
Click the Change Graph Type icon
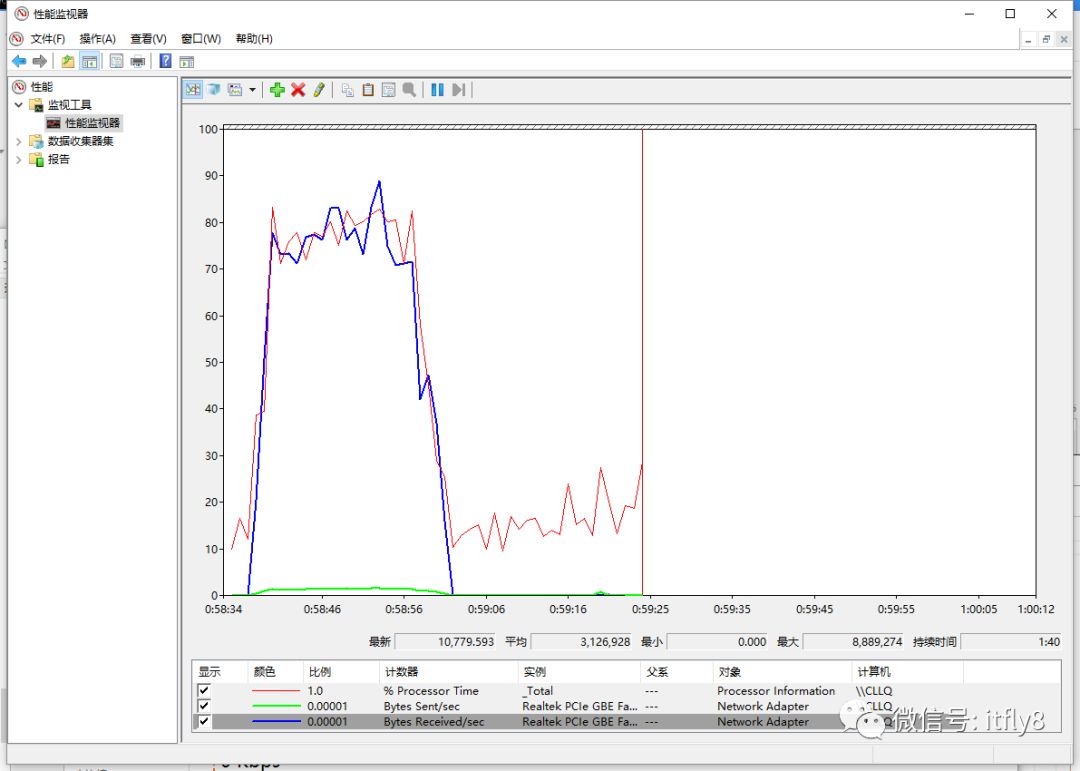(x=235, y=90)
